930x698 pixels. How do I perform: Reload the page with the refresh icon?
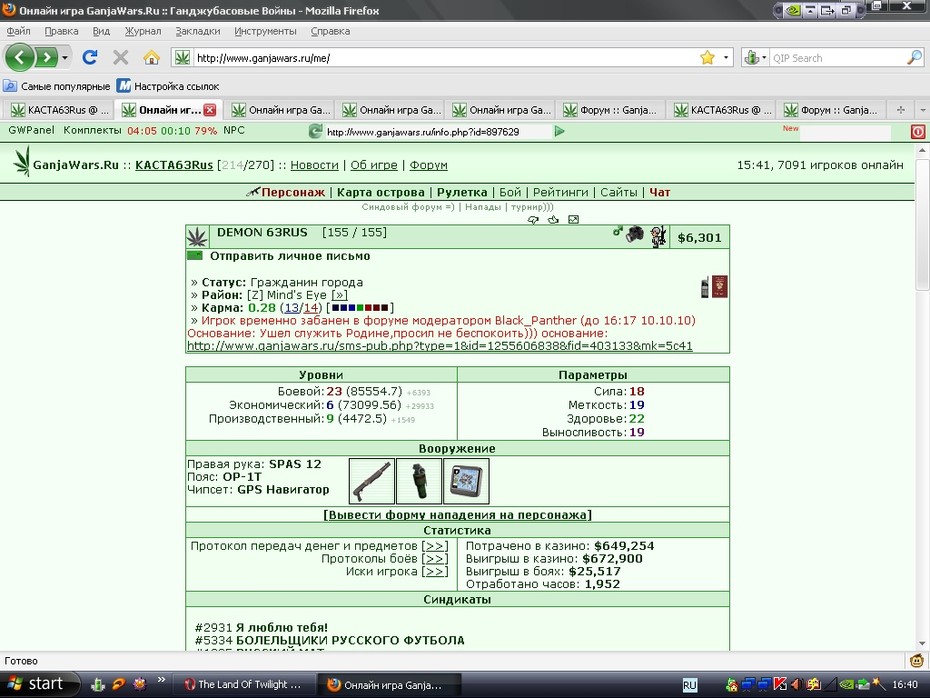tap(90, 58)
